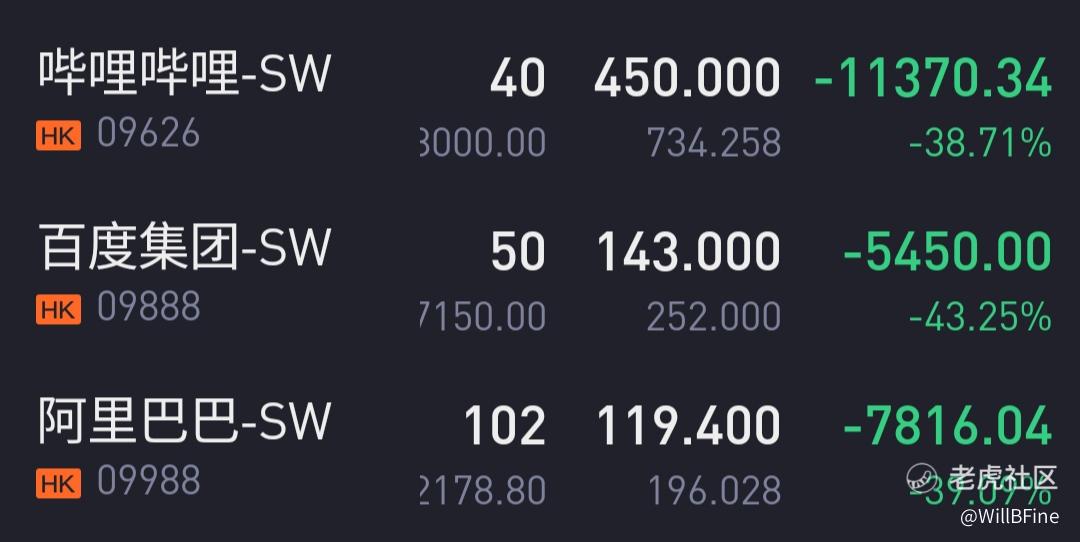Screen dimensions: 1080x542
Task: Open the 百度集团-SW stock position
Action: point(185,249)
